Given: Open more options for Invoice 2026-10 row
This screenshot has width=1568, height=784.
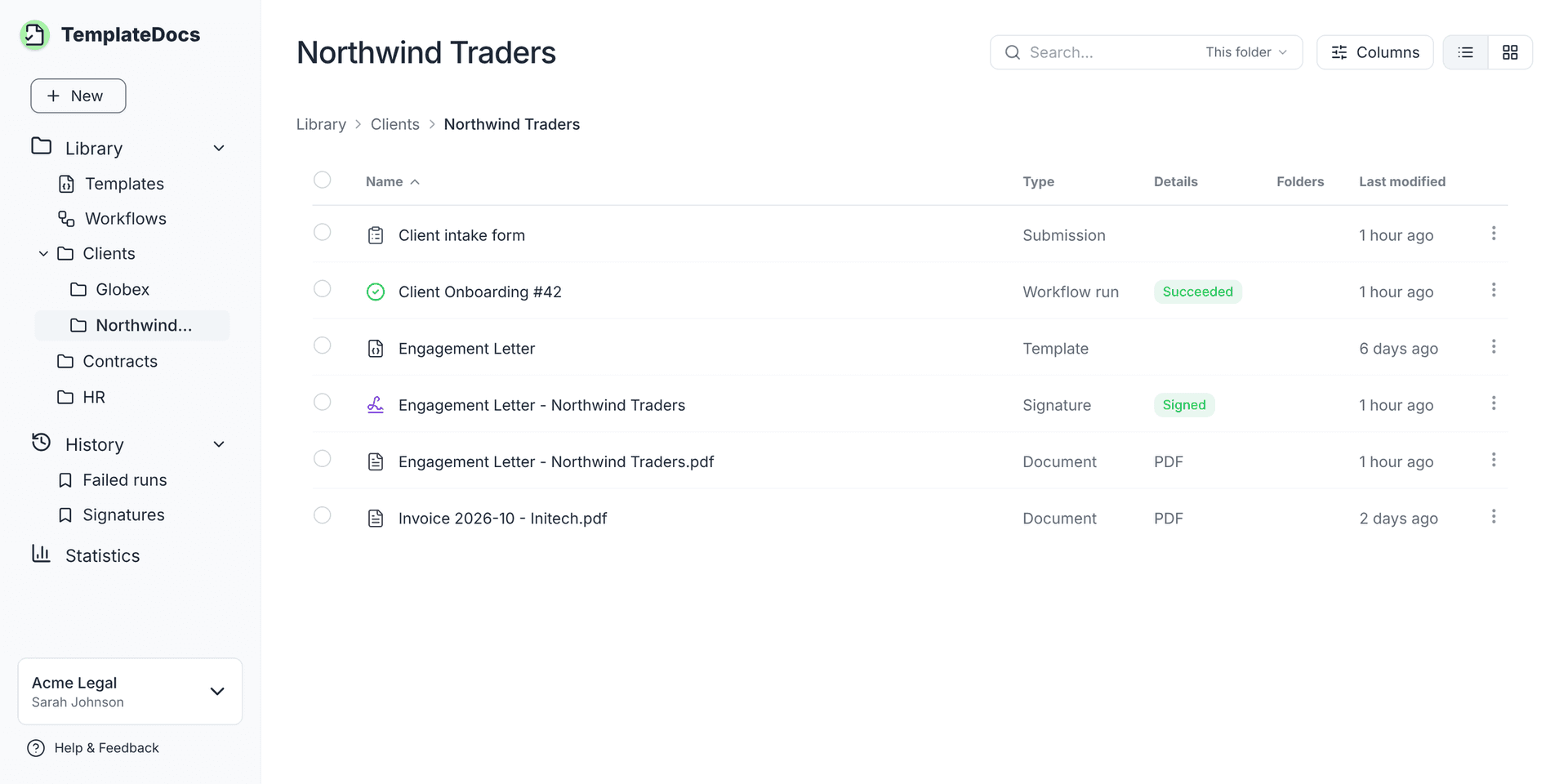Looking at the screenshot, I should pyautogui.click(x=1494, y=517).
